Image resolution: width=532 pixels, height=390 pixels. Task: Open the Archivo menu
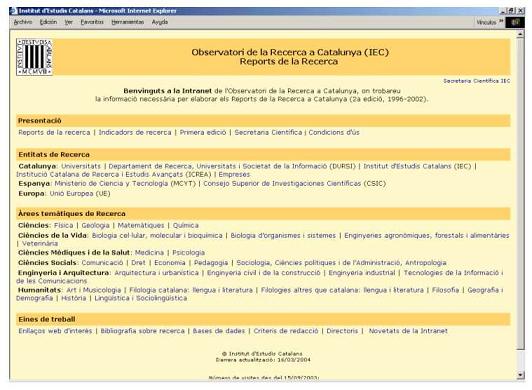coord(23,22)
